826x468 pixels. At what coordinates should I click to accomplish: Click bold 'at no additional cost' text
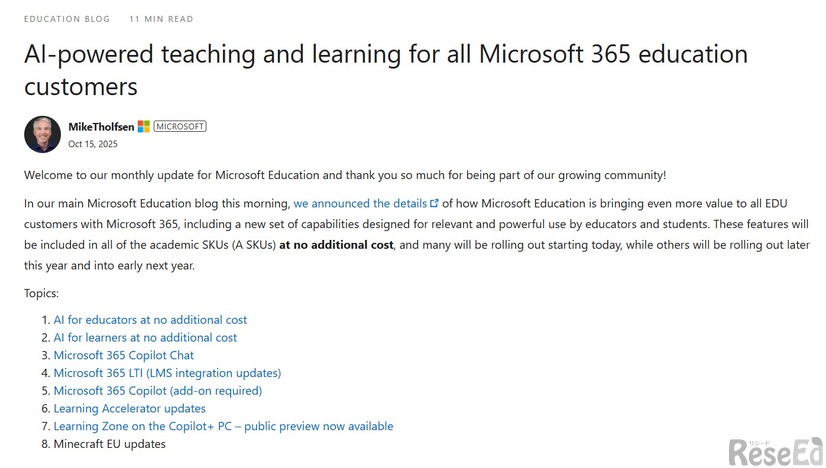coord(336,245)
